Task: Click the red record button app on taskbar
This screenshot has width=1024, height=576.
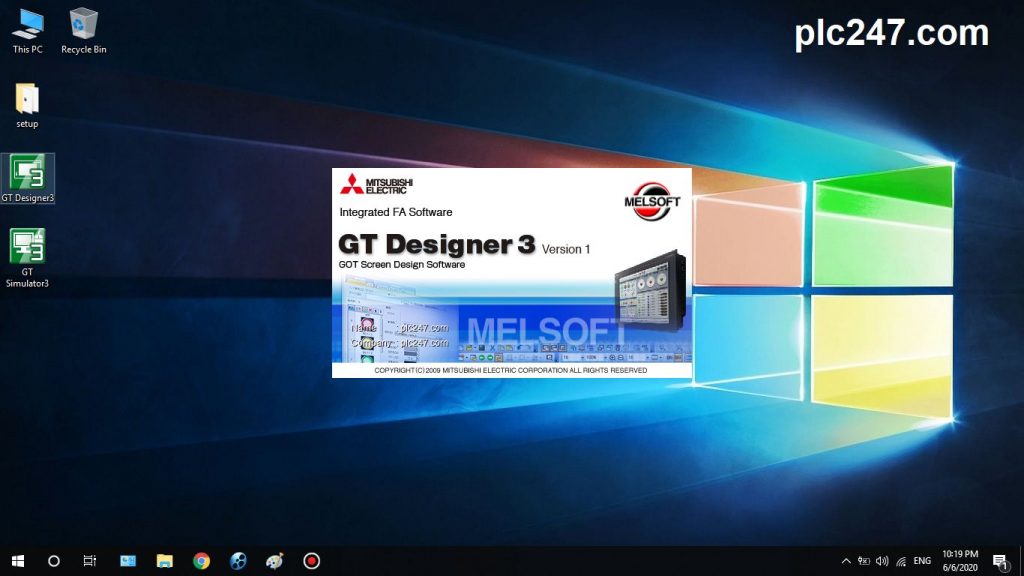Action: [x=312, y=561]
